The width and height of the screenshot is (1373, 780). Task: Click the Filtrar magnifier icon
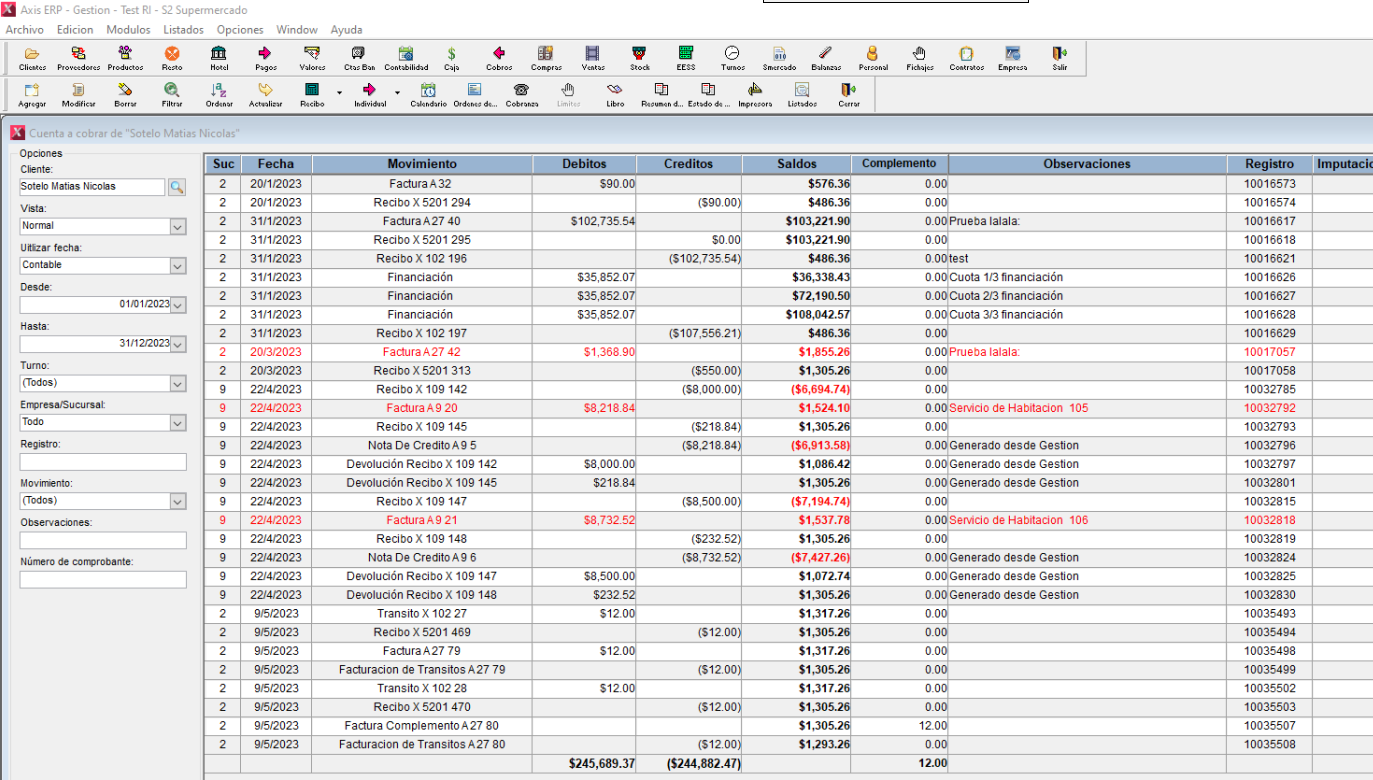(x=172, y=94)
